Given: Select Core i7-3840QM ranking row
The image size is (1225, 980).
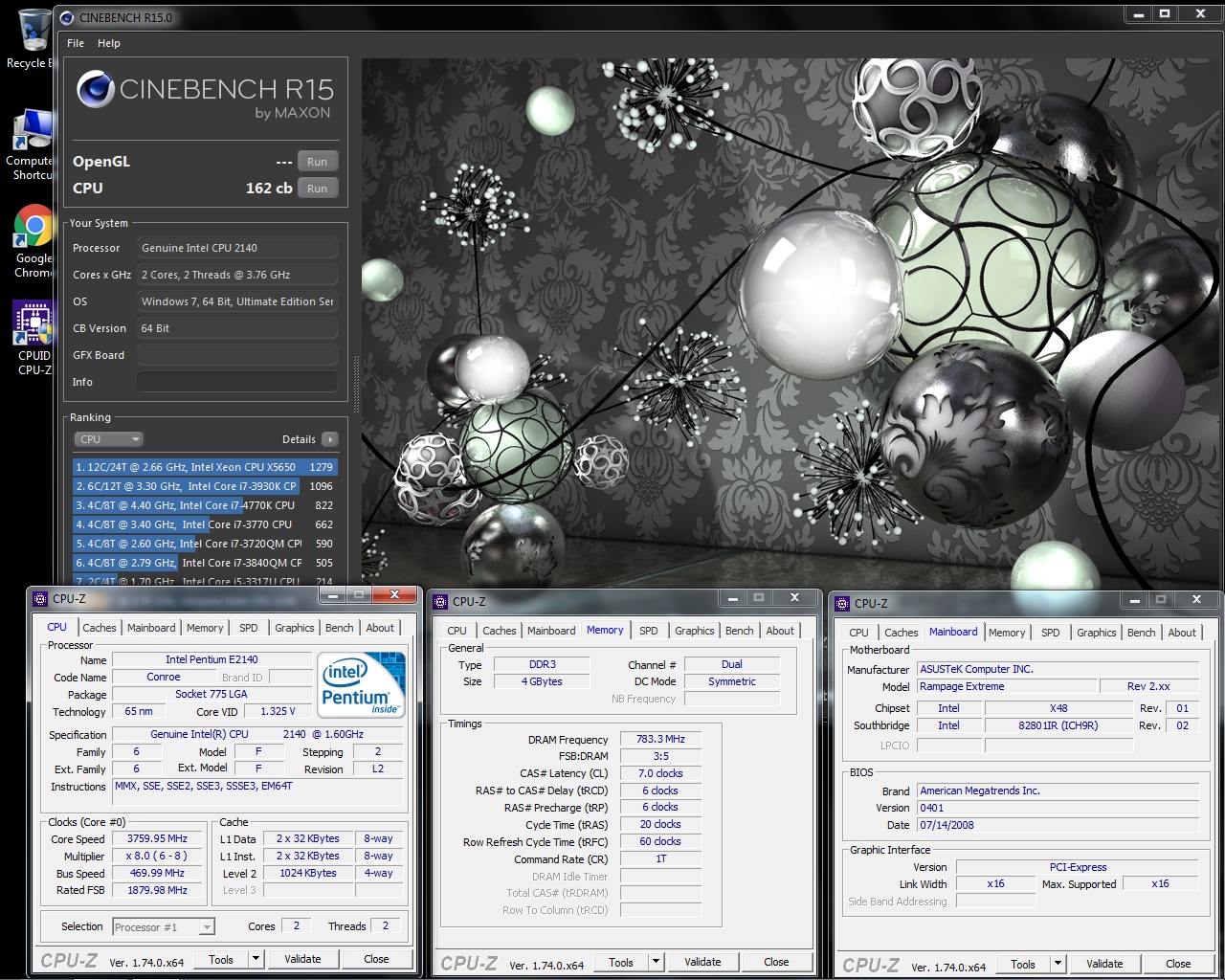Looking at the screenshot, I should 205,563.
